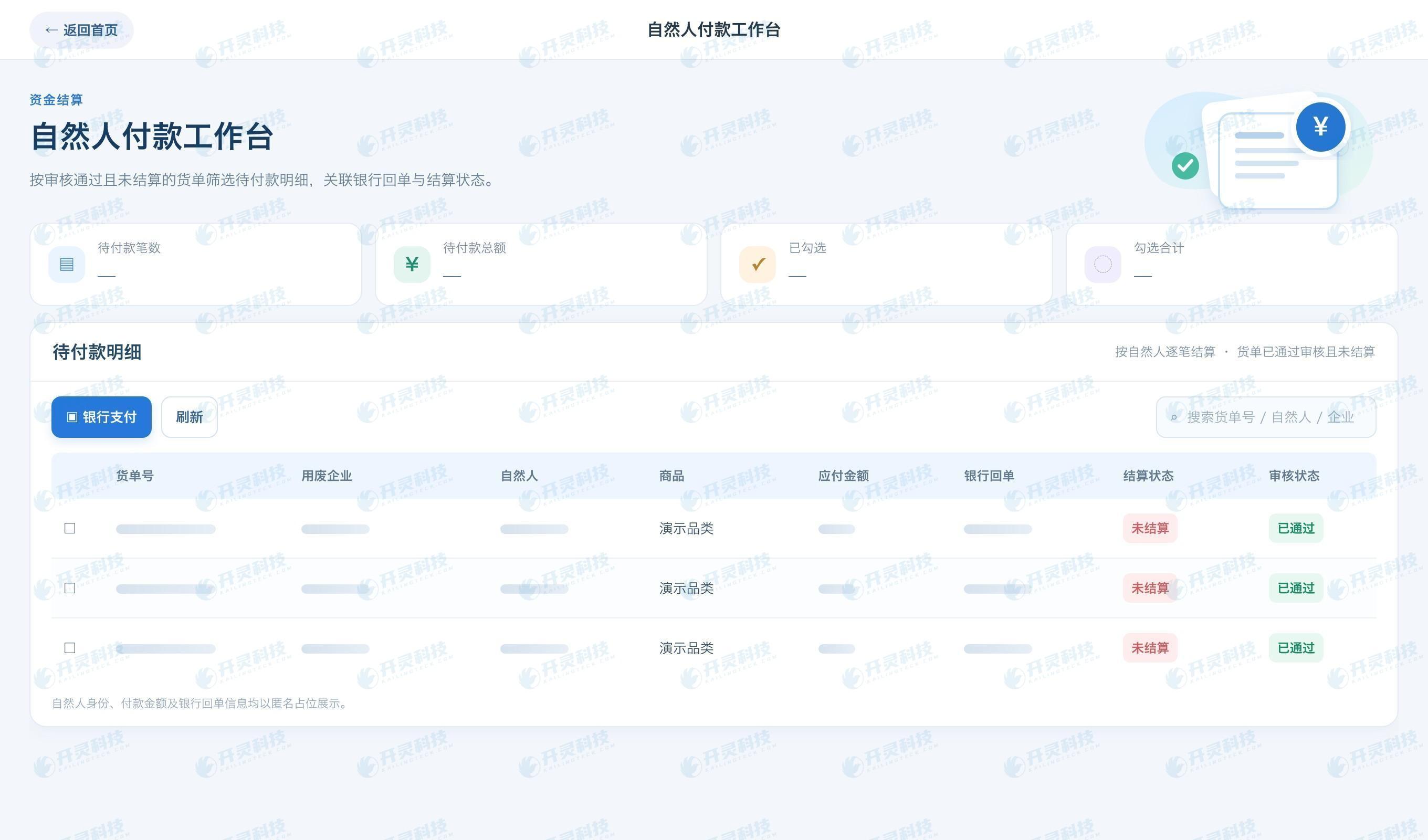Image resolution: width=1428 pixels, height=840 pixels.
Task: Click 未结算 badge in second row
Action: (1150, 589)
